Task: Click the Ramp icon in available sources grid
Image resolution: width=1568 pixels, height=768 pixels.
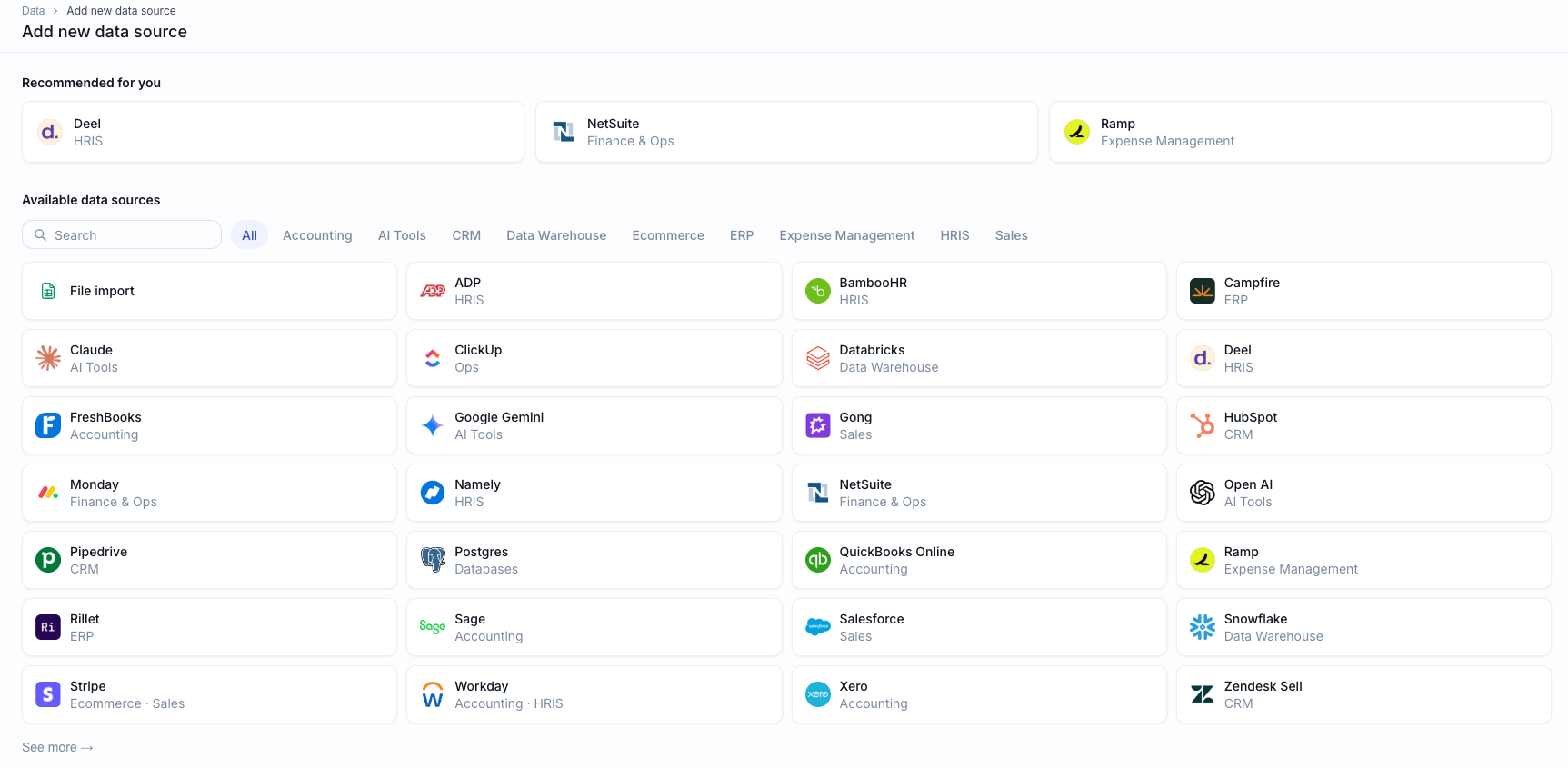Action: (x=1203, y=560)
